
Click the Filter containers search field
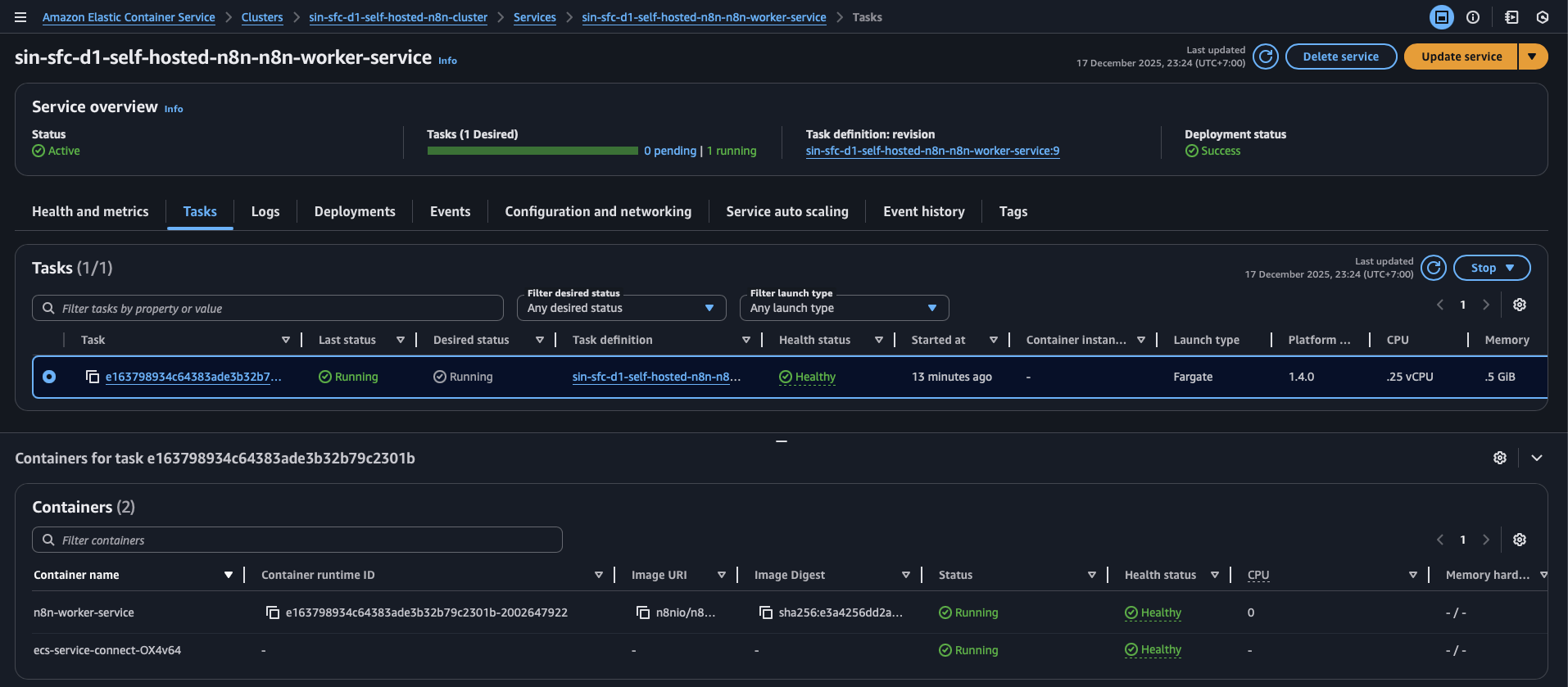pyautogui.click(x=297, y=540)
